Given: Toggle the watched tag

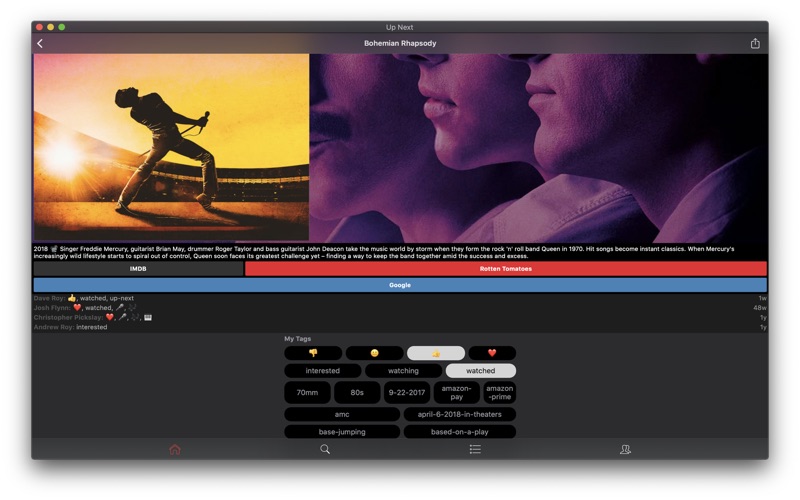Looking at the screenshot, I should pyautogui.click(x=481, y=371).
